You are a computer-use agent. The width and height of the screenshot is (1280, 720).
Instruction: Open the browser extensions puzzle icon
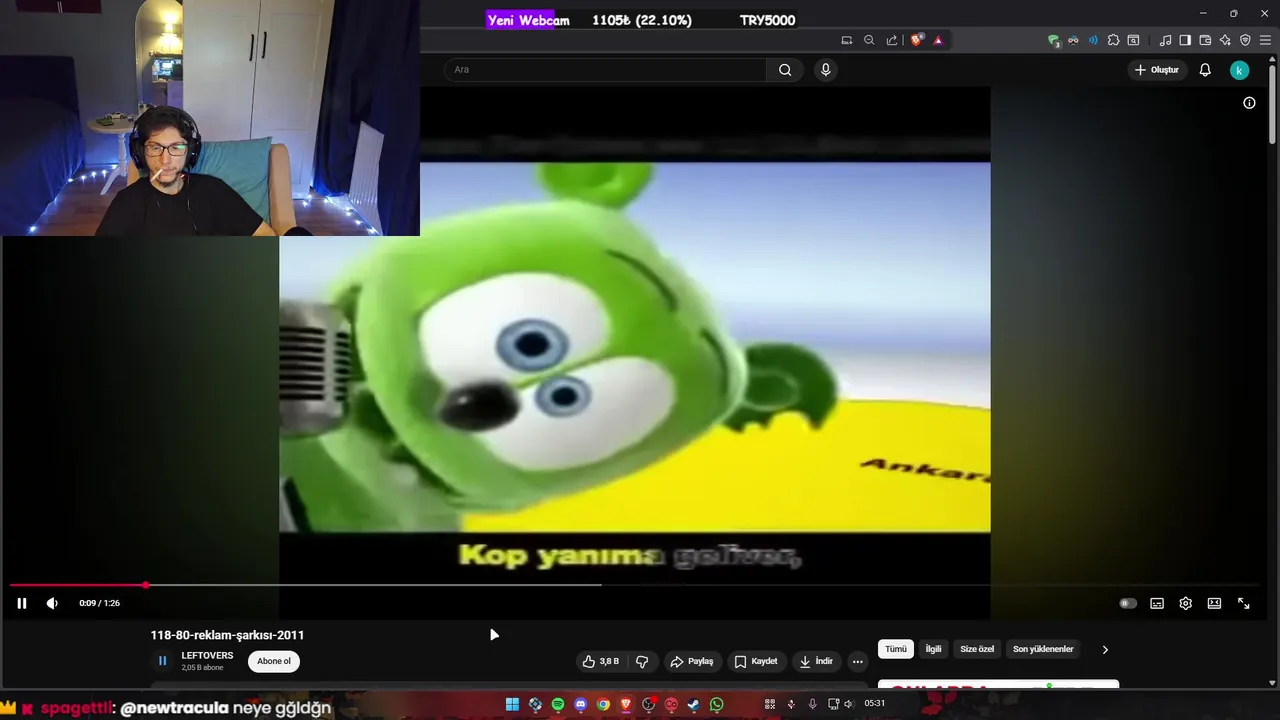tap(1113, 40)
